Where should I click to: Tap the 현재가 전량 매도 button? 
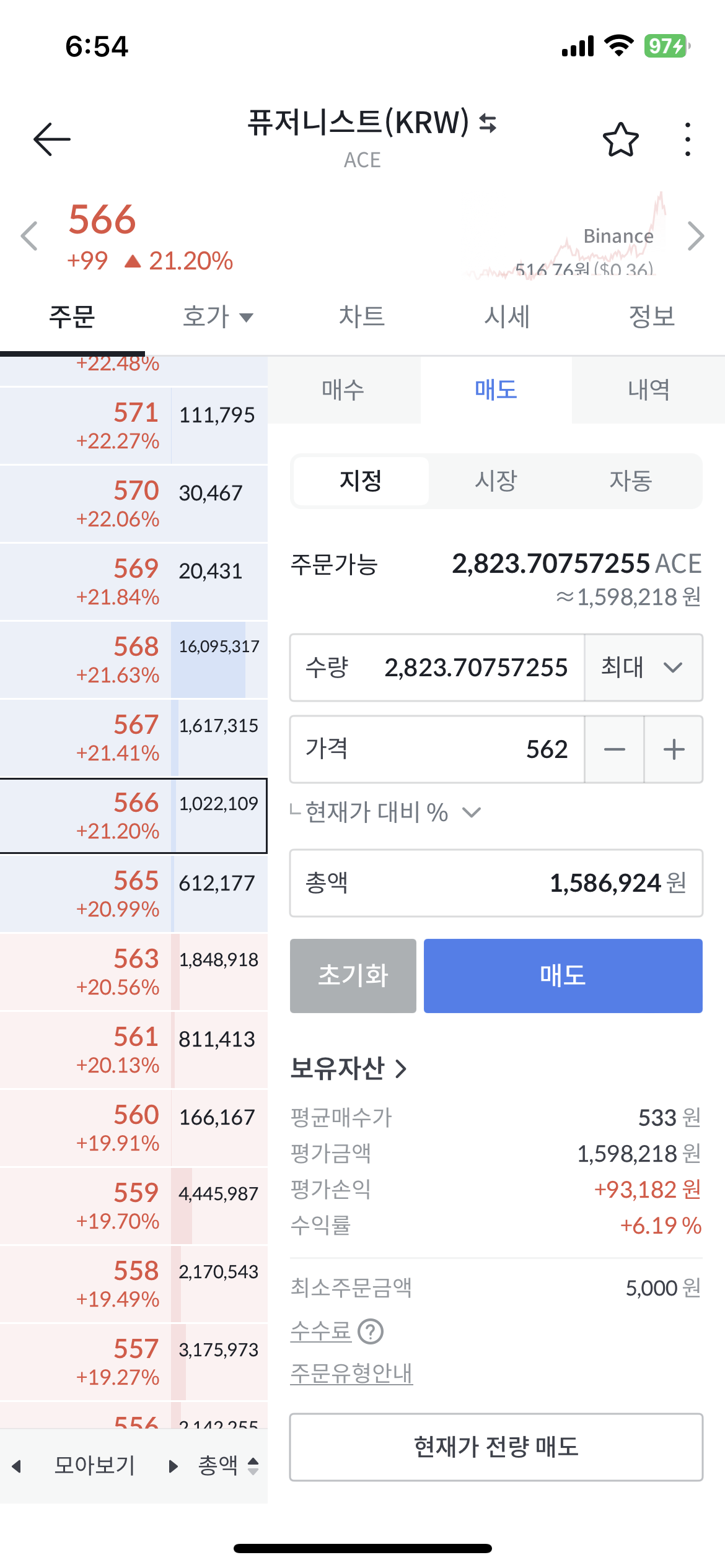click(496, 1447)
